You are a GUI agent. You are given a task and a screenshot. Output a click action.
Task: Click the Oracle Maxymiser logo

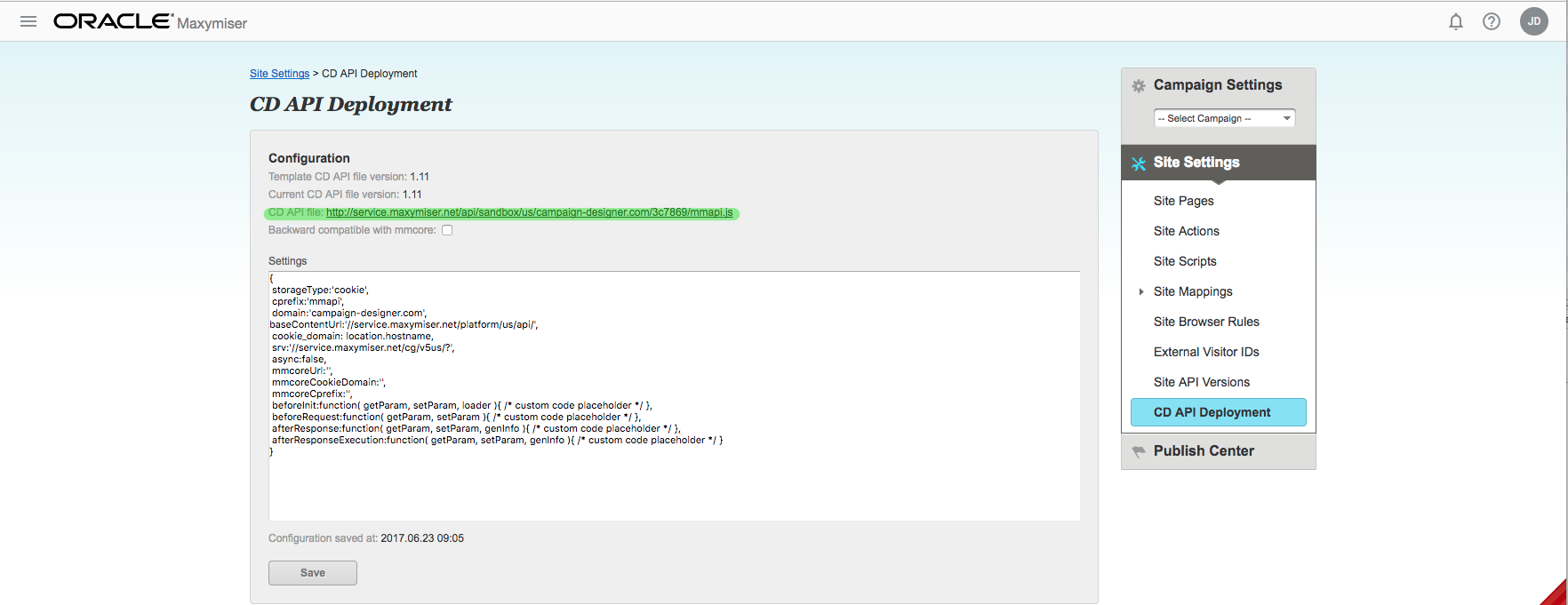pyautogui.click(x=150, y=21)
